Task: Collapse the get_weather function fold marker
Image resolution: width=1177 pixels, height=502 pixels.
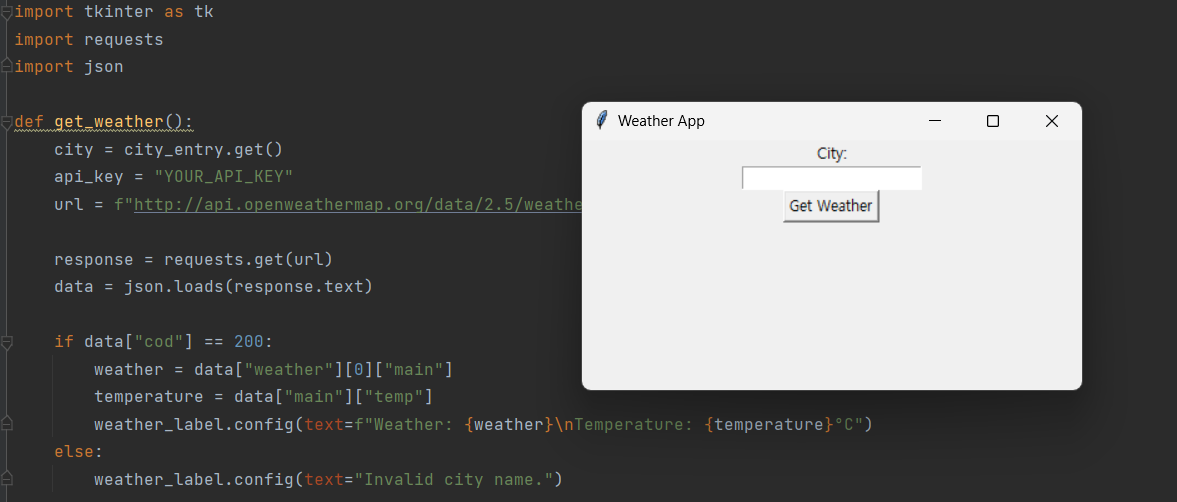Action: [7, 122]
